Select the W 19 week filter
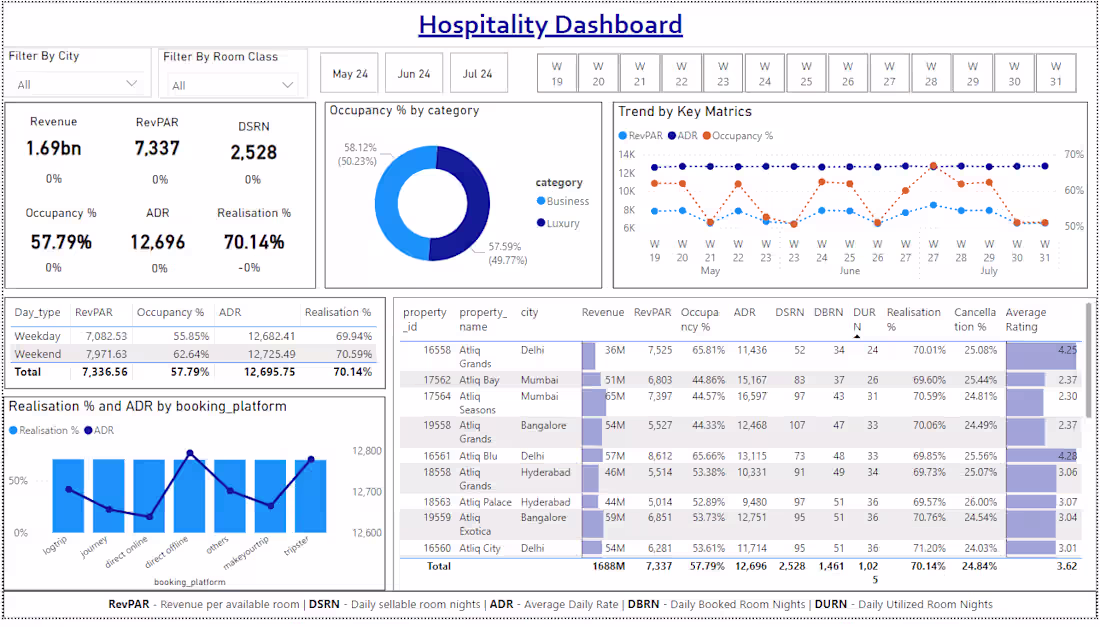This screenshot has height=627, width=1100. point(556,72)
